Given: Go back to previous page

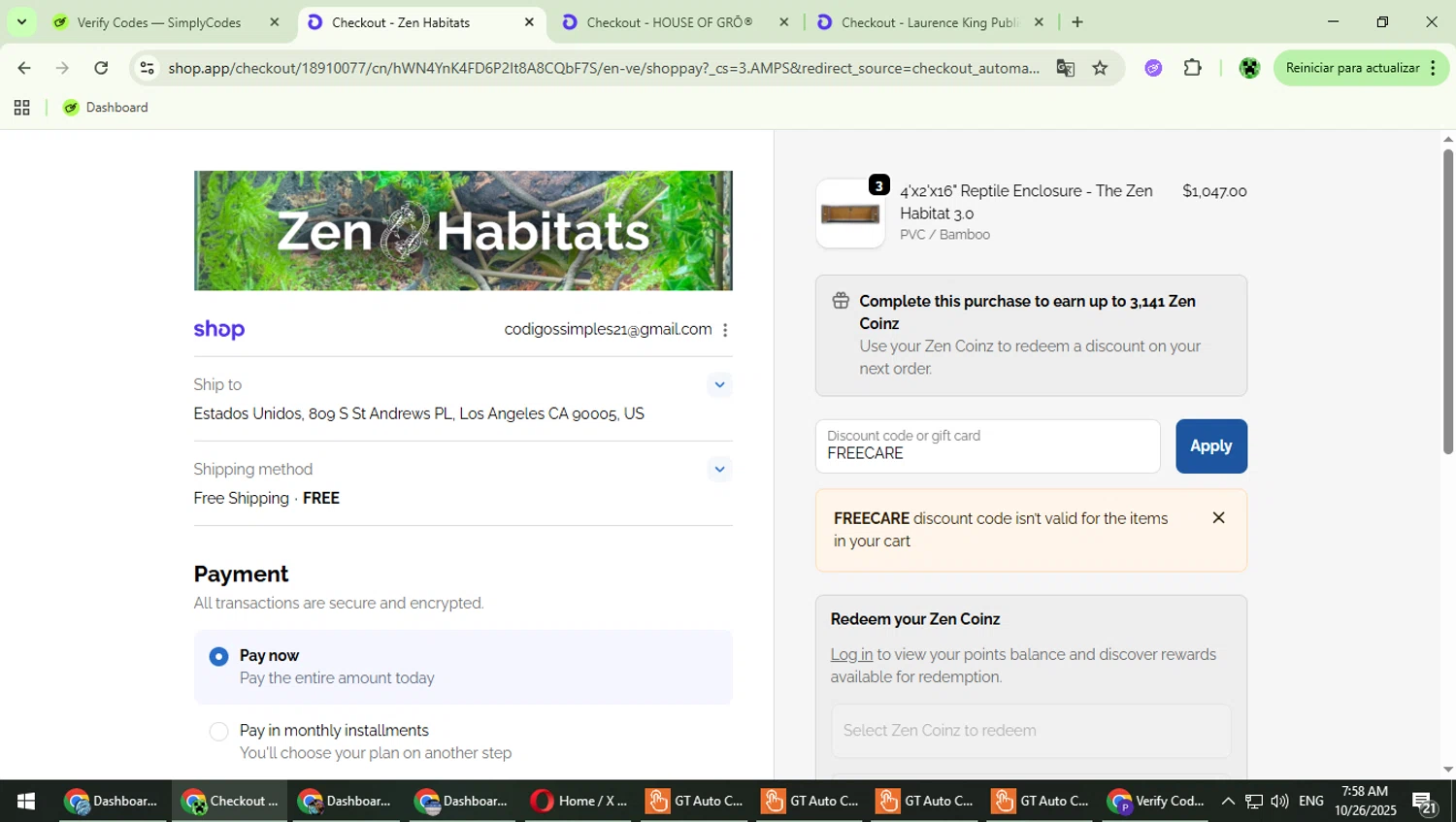Looking at the screenshot, I should 23,68.
